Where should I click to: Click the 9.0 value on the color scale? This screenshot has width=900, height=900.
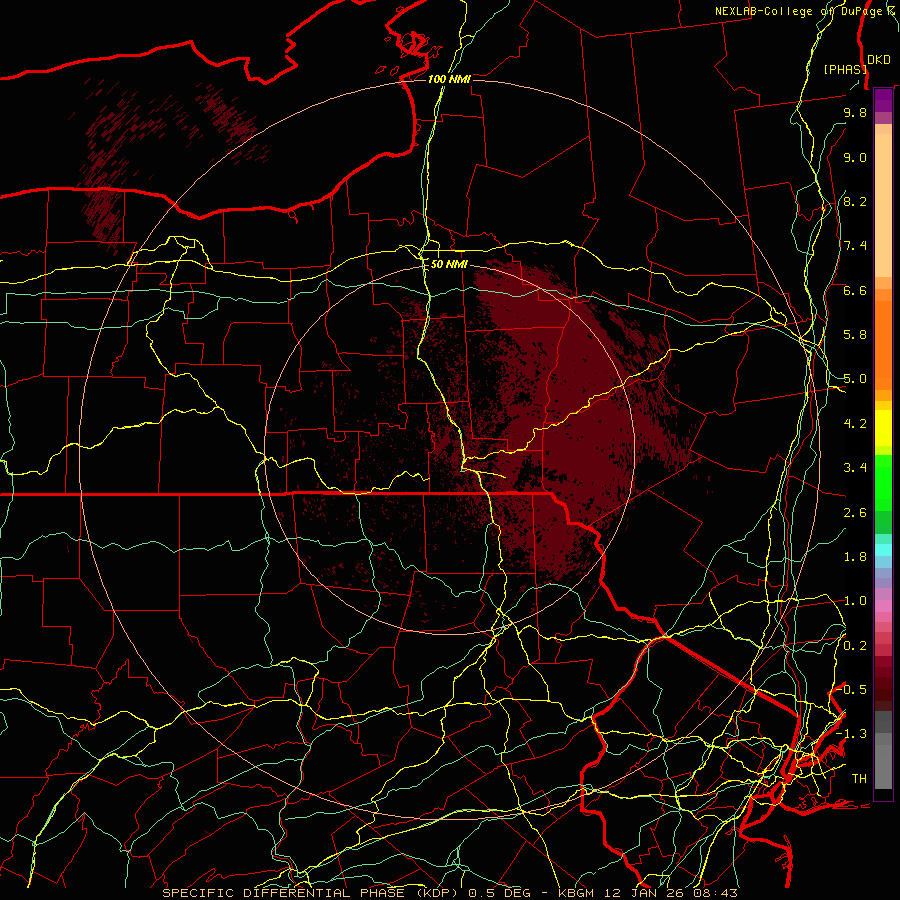pyautogui.click(x=855, y=157)
